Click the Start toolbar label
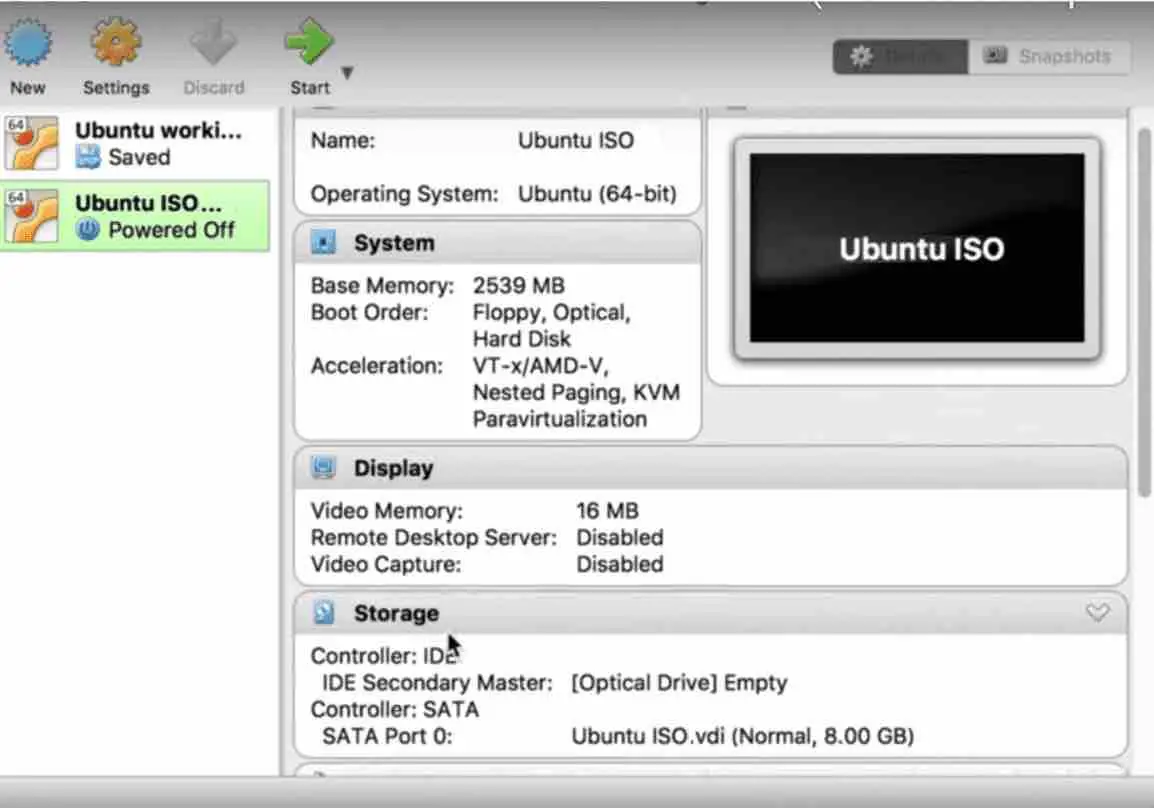Screen dimensions: 1154x808 point(310,88)
